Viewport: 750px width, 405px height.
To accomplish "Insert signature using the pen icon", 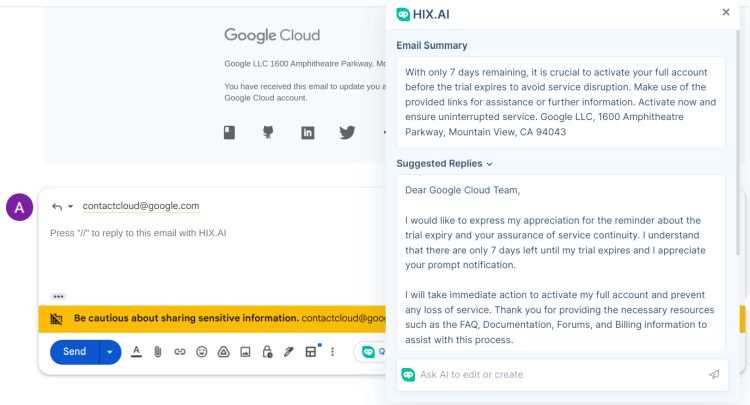I will click(289, 352).
